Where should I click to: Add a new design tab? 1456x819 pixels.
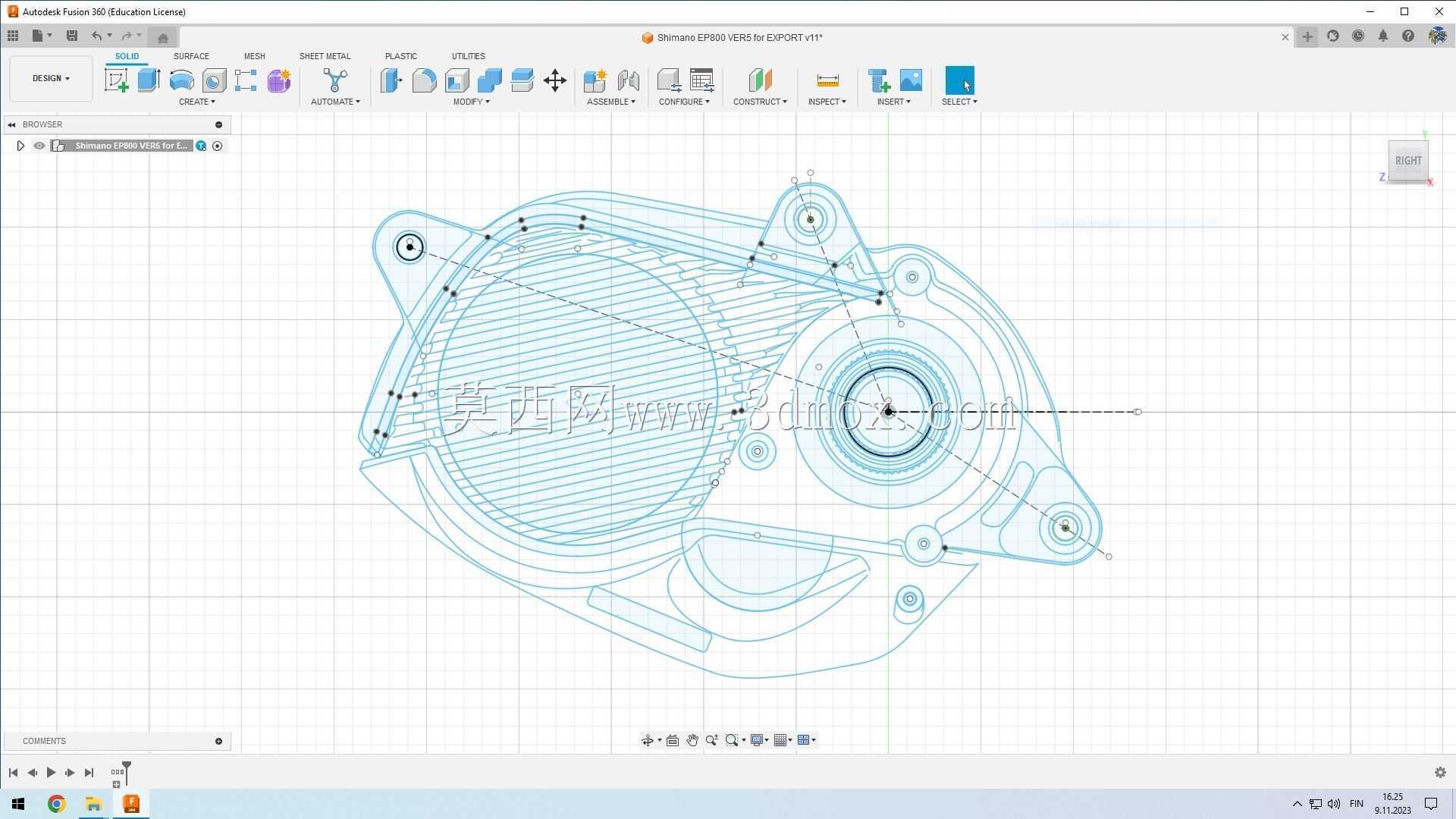pos(1307,36)
